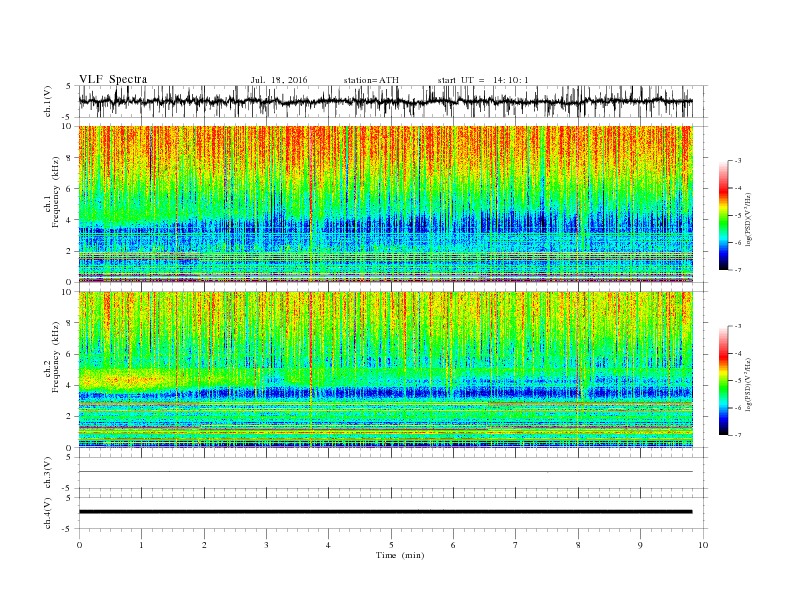Click the time axis tick label '8'
792x612 pixels.
tap(578, 545)
